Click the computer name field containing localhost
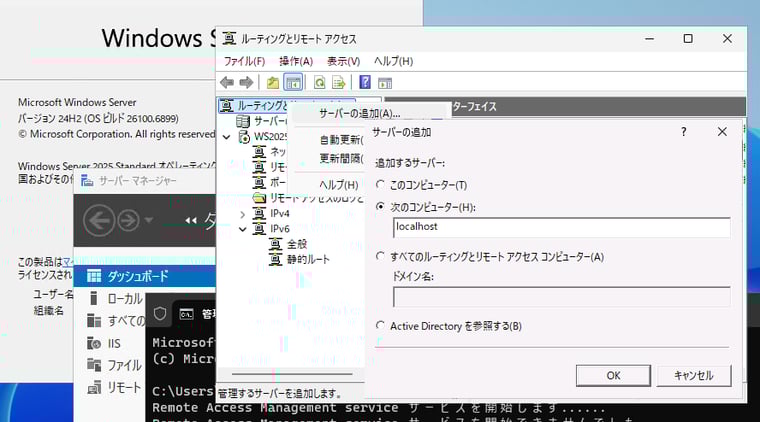The height and width of the screenshot is (422, 760). point(562,227)
